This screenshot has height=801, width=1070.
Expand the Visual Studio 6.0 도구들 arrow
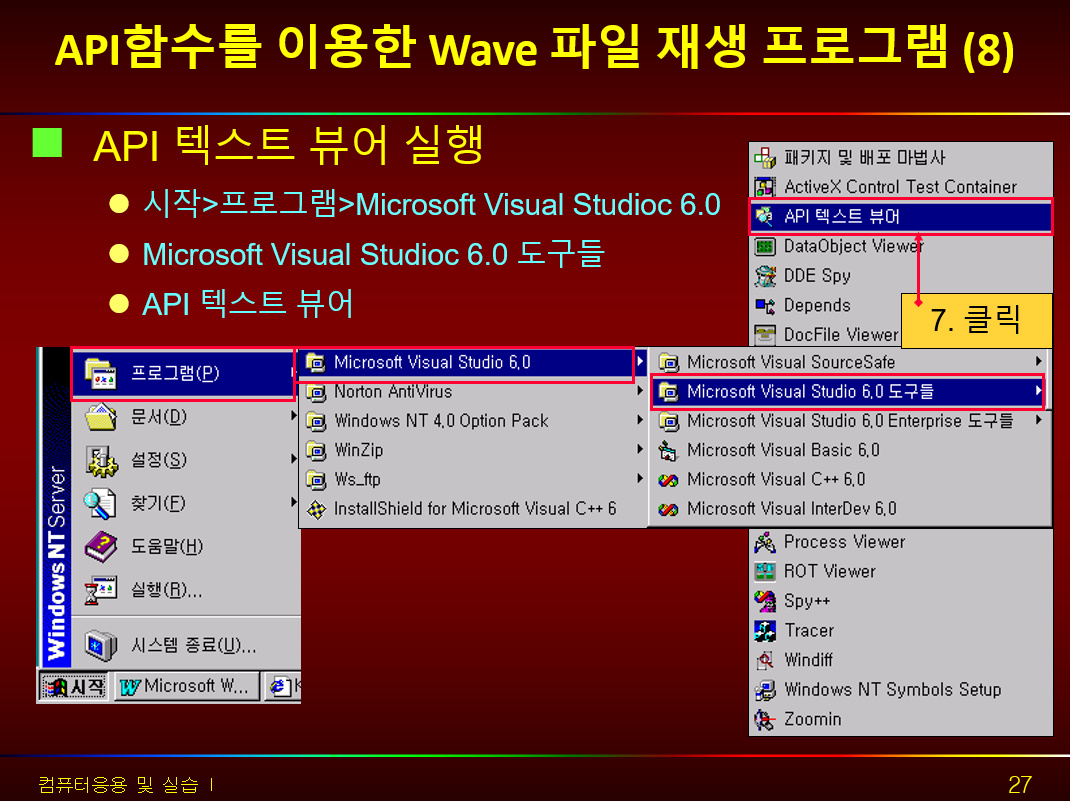[1038, 391]
